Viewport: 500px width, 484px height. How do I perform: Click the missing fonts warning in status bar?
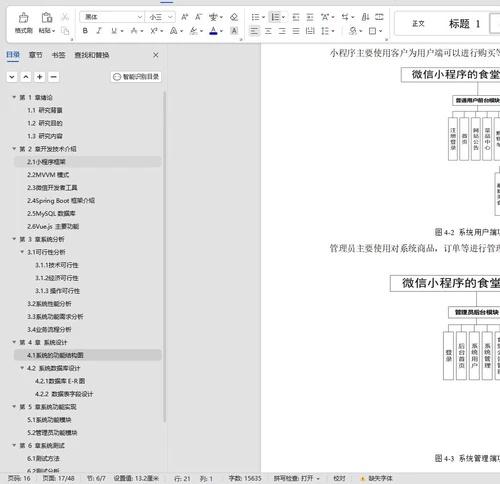tap(377, 478)
